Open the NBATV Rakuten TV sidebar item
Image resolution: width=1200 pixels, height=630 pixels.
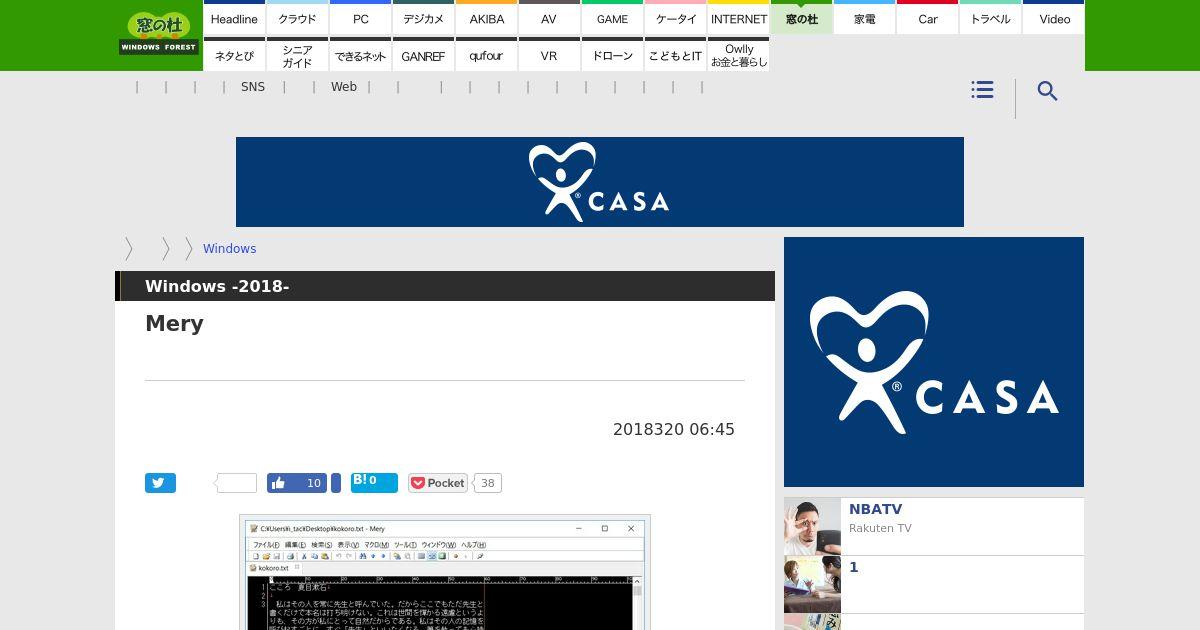pyautogui.click(x=934, y=526)
